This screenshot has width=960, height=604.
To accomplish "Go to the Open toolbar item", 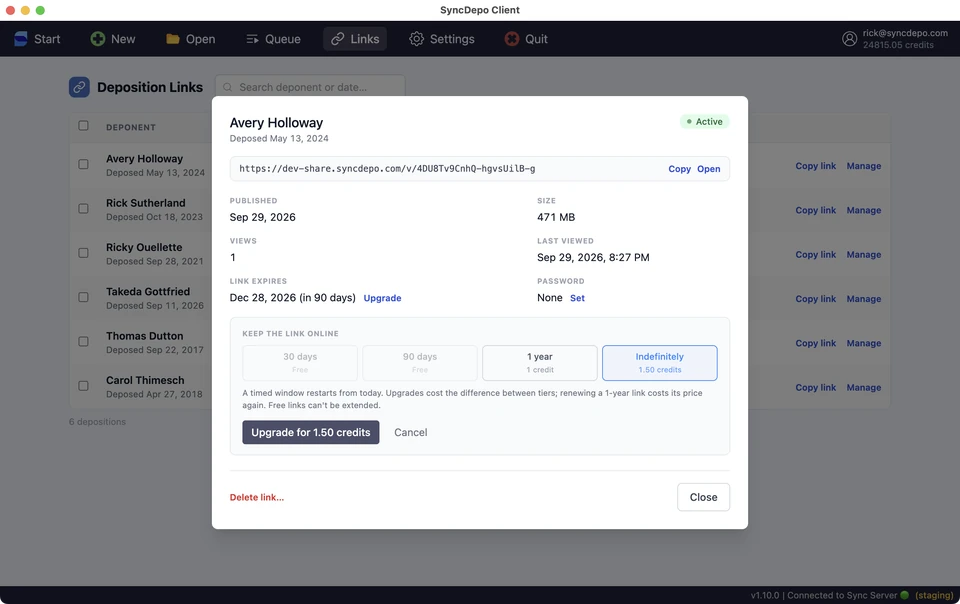I will (190, 39).
